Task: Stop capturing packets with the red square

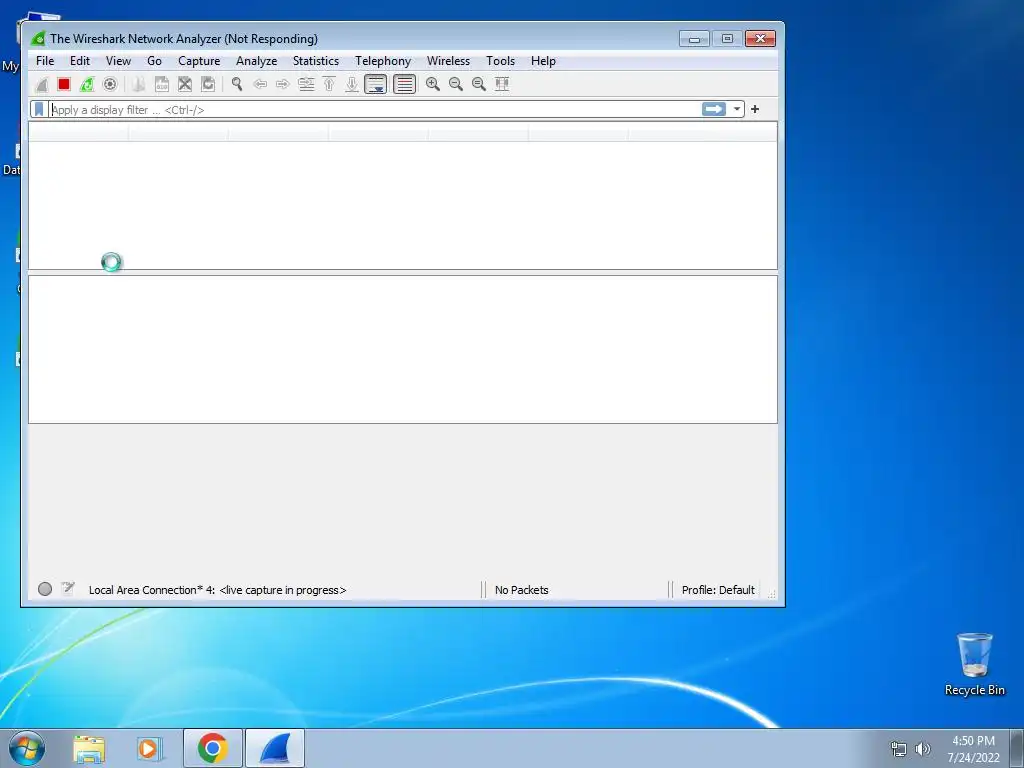Action: tap(64, 84)
